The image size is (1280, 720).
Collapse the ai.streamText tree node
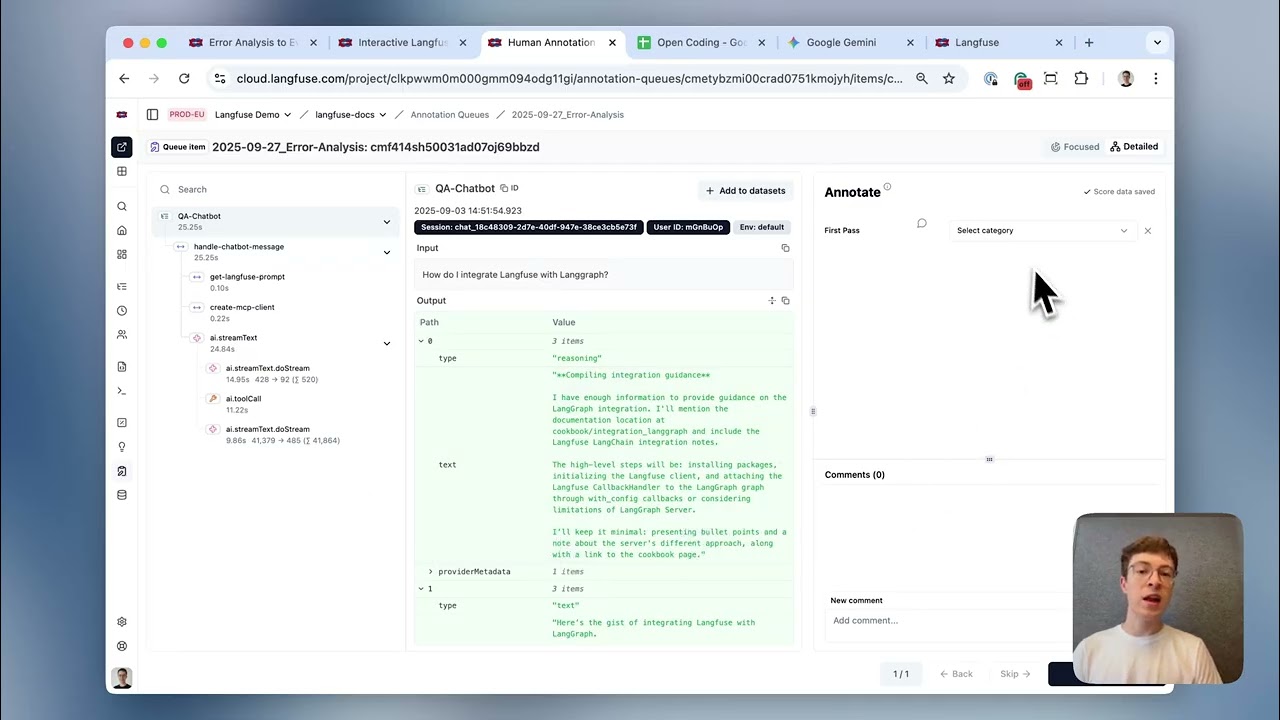click(387, 343)
